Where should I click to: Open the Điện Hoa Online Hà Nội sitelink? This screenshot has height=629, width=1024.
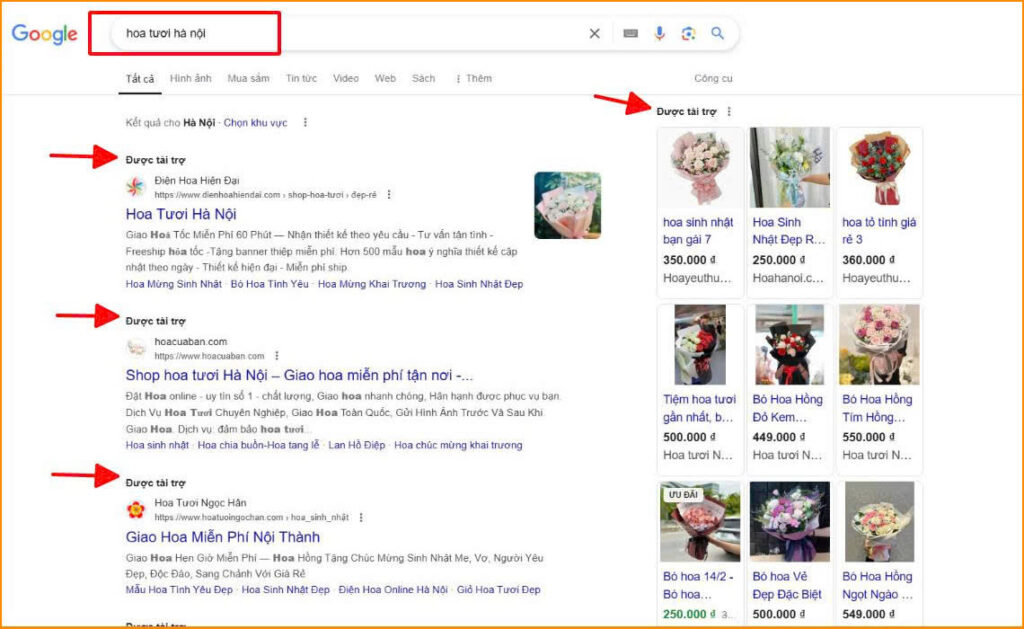392,590
